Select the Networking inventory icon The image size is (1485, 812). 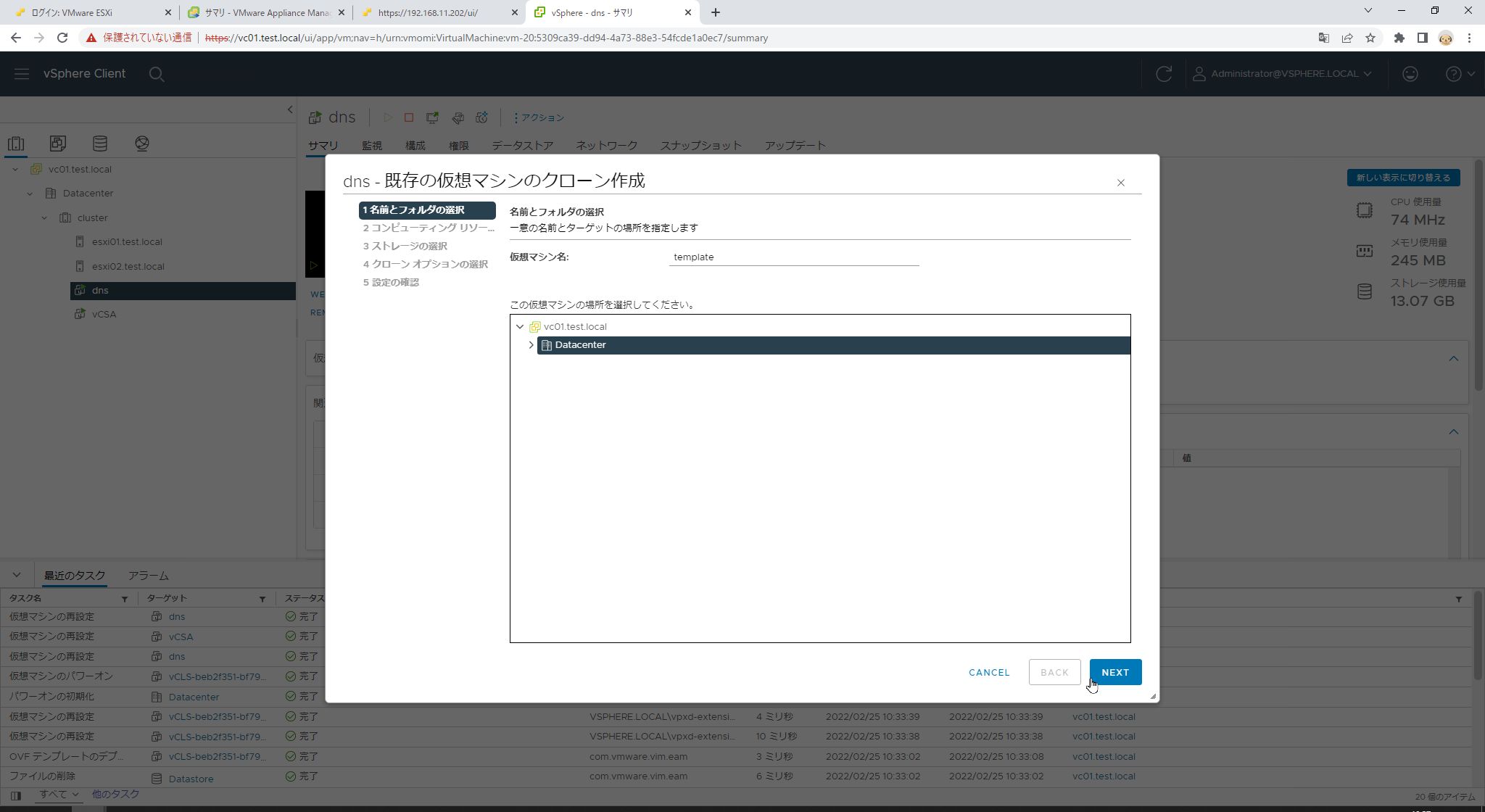[142, 144]
